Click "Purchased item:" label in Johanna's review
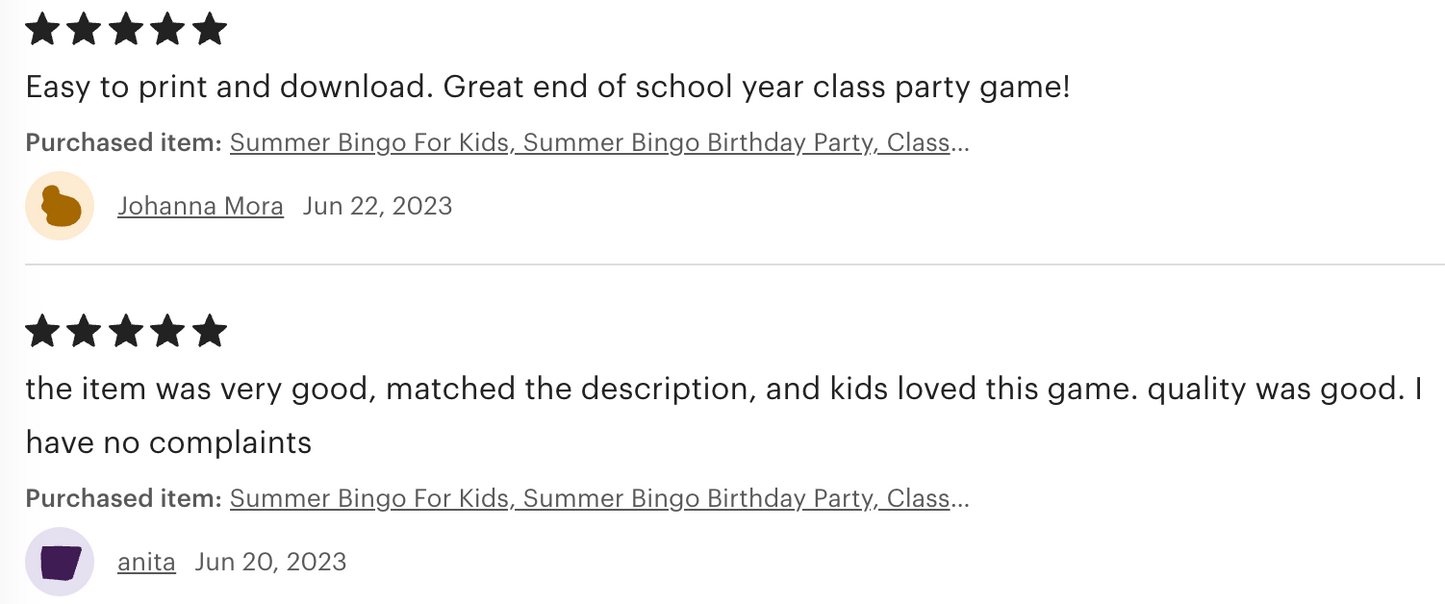This screenshot has width=1445, height=604. click(123, 143)
